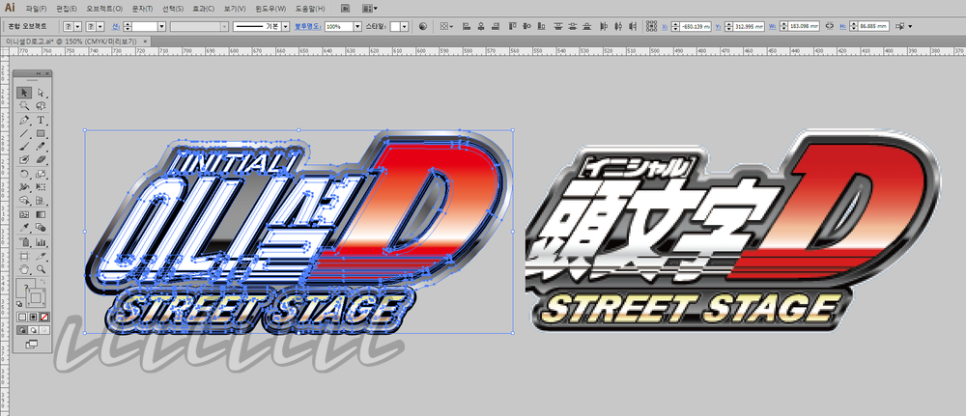Open the 오브젝트(O) menu
The width and height of the screenshot is (966, 416).
[104, 9]
